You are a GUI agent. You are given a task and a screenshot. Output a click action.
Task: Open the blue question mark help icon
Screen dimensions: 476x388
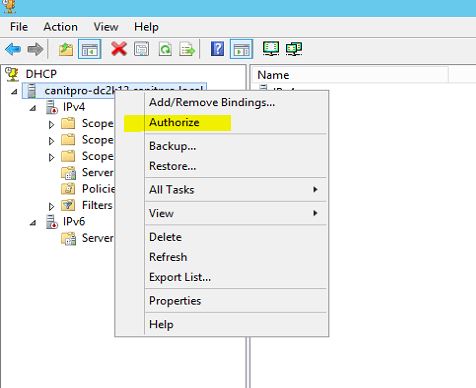217,49
